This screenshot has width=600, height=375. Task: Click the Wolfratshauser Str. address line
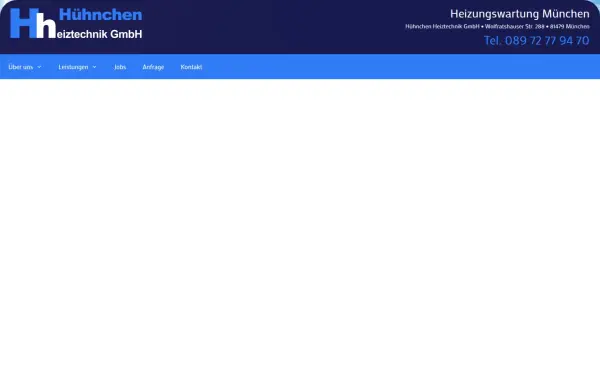[x=497, y=26]
